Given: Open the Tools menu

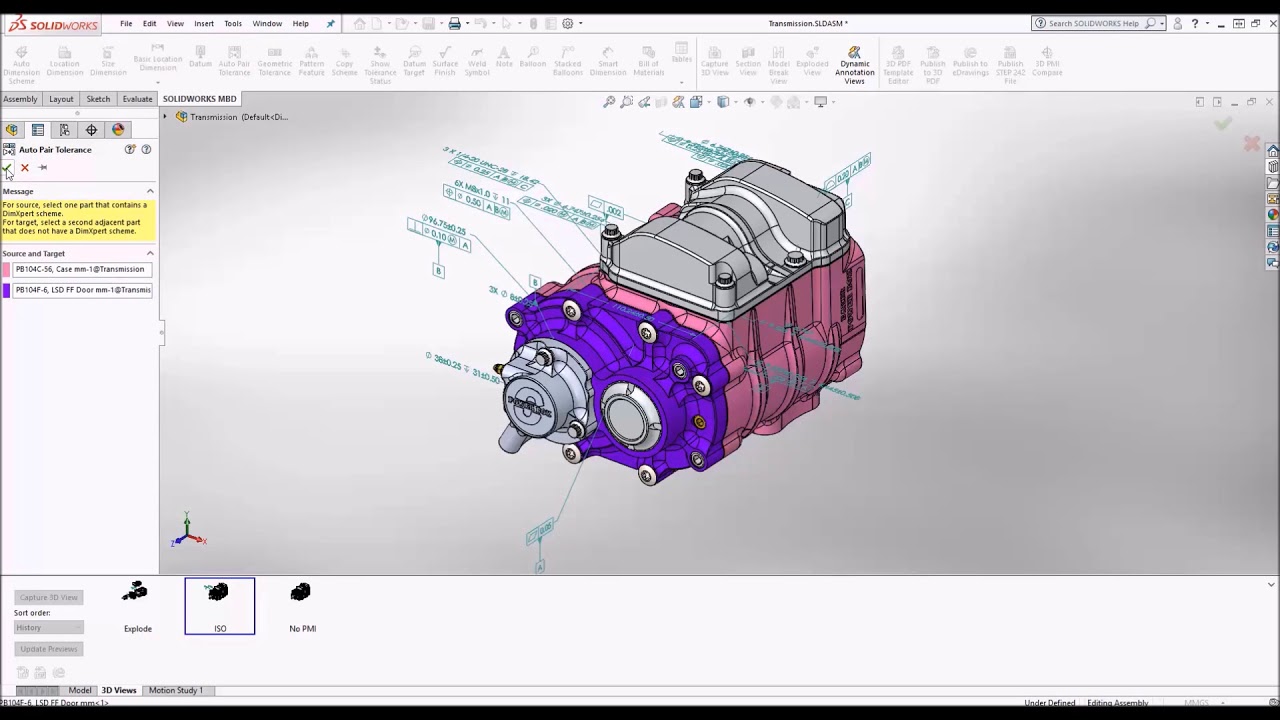Looking at the screenshot, I should point(233,23).
